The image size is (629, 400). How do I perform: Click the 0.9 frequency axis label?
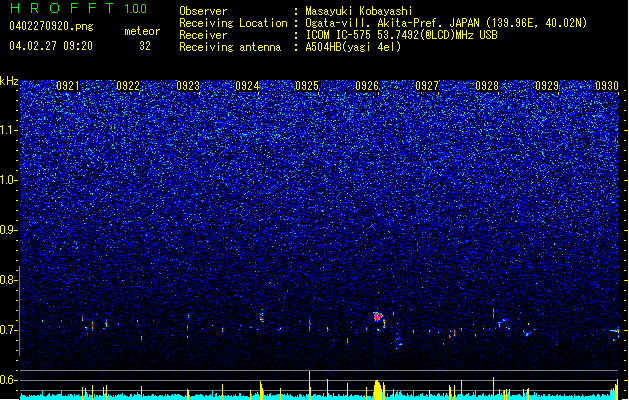point(9,230)
